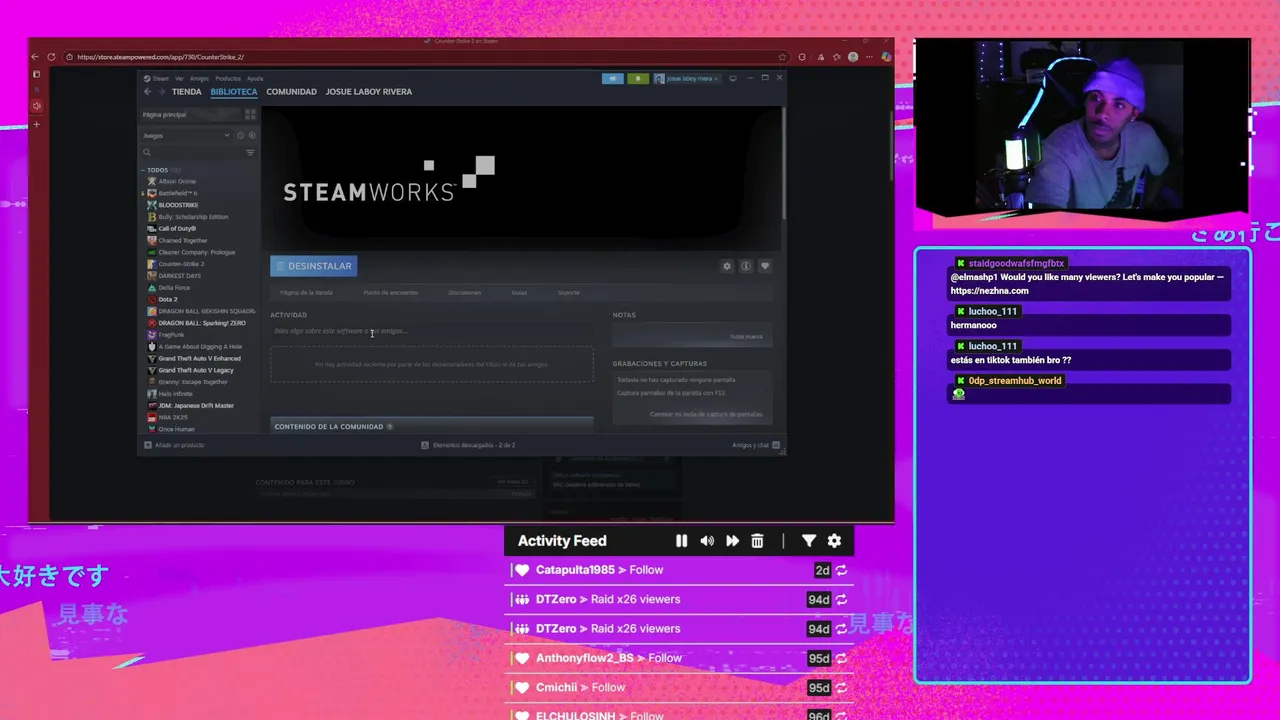Open Activity Feed settings gear
The image size is (1280, 720).
(834, 541)
